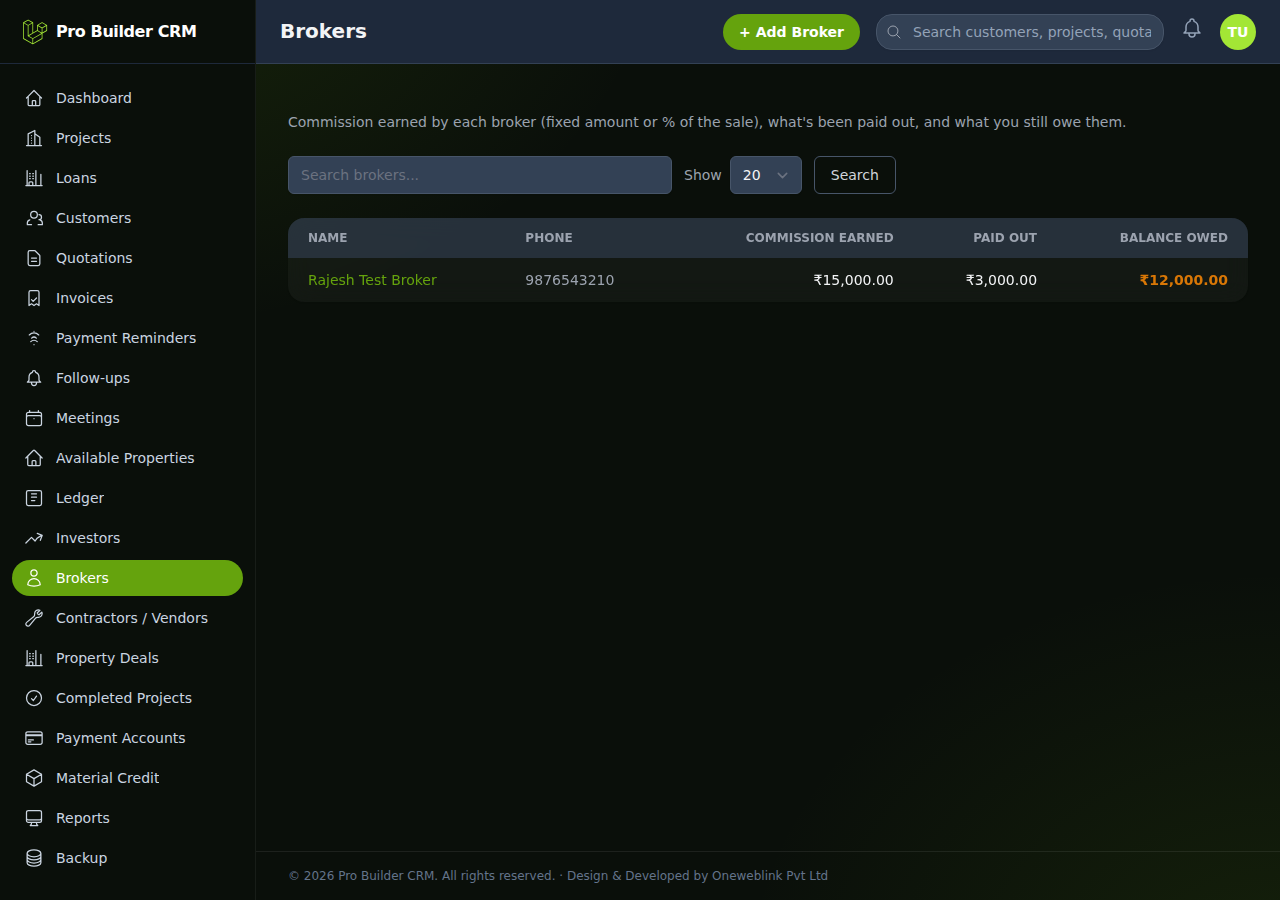1280x900 pixels.
Task: Click the Search button next to Show
Action: click(x=855, y=175)
